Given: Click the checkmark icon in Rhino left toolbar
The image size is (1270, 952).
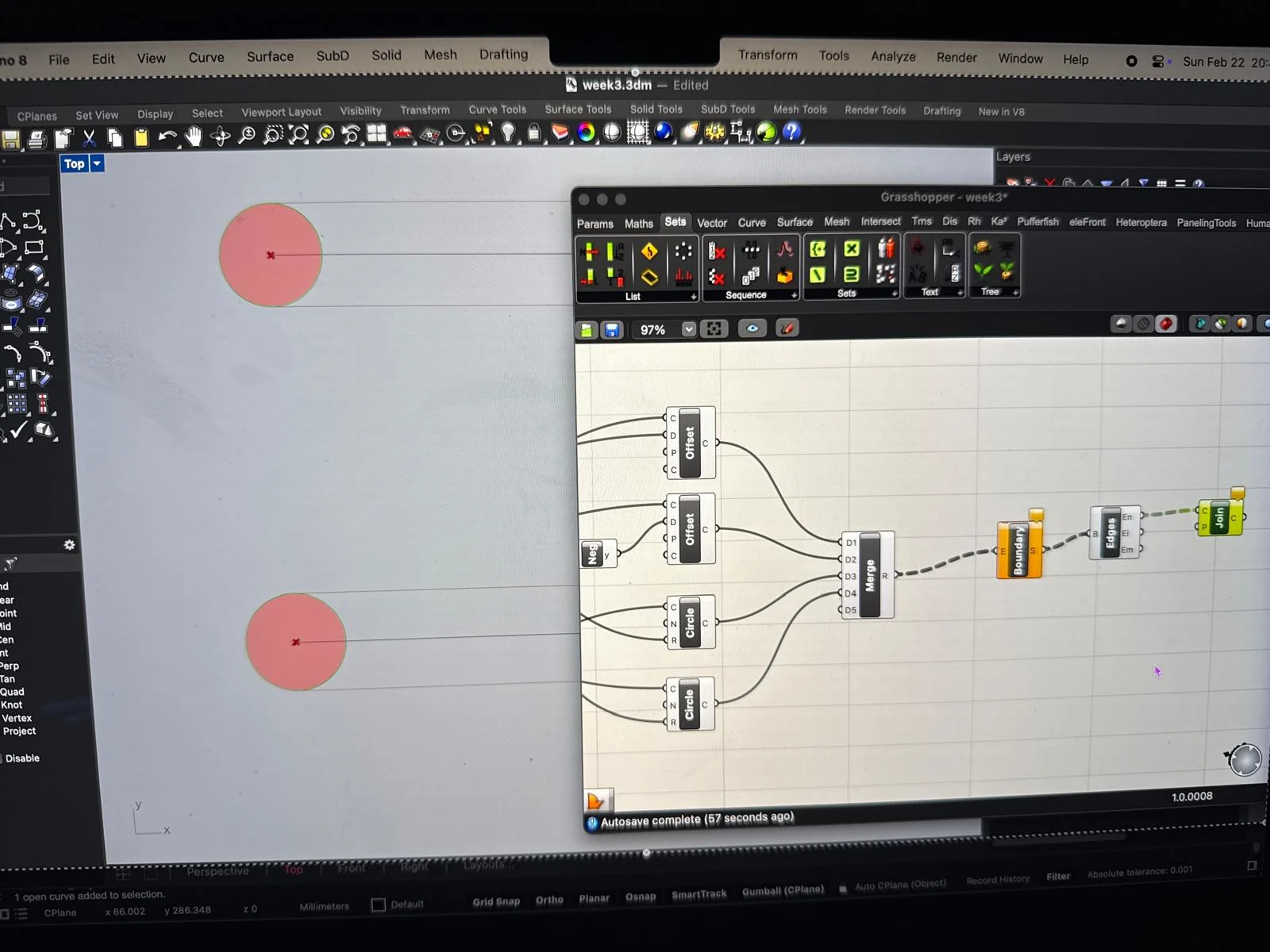Looking at the screenshot, I should 18,430.
